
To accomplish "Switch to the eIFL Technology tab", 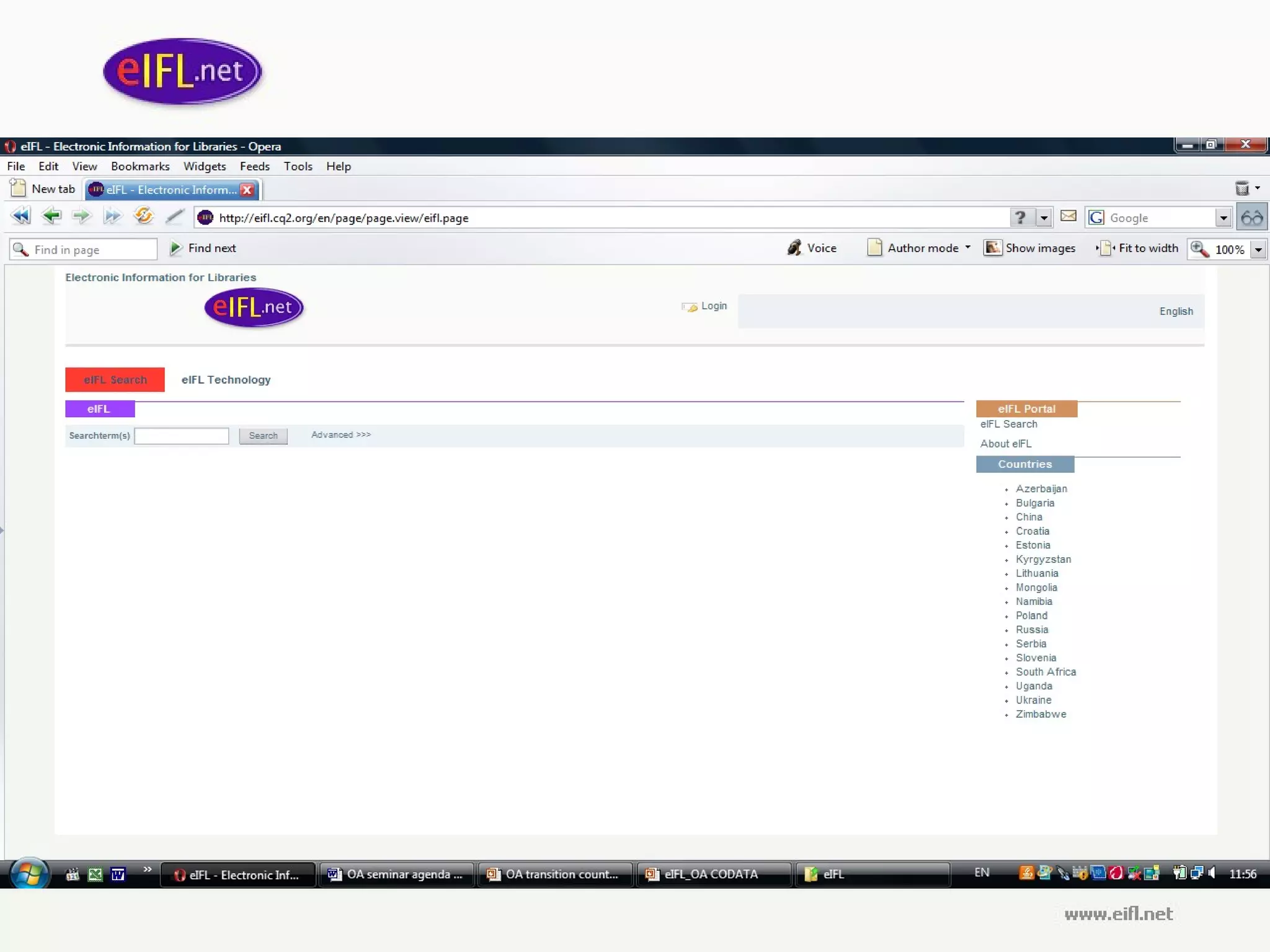I will [x=226, y=380].
